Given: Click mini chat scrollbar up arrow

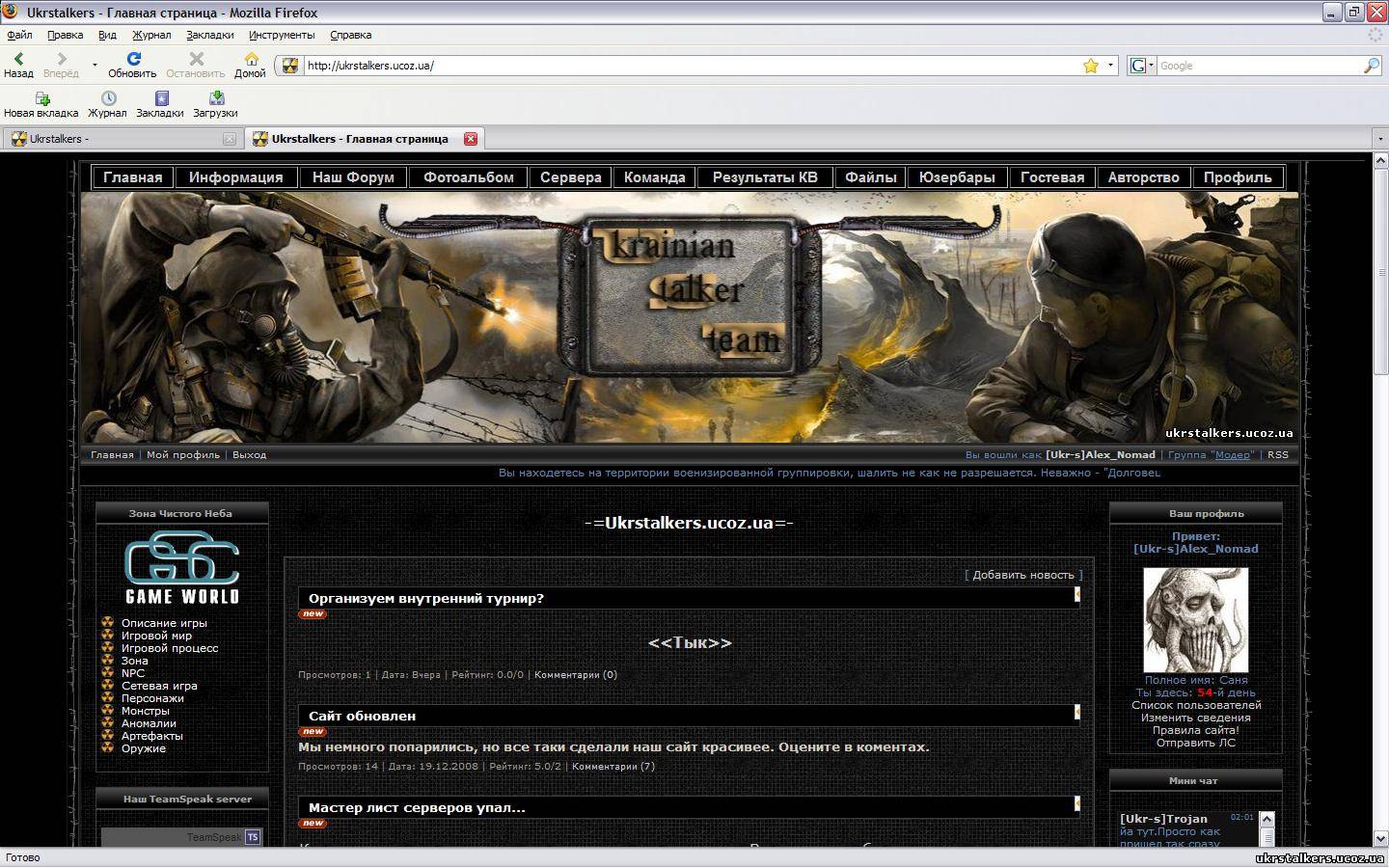Looking at the screenshot, I should click(x=1267, y=819).
